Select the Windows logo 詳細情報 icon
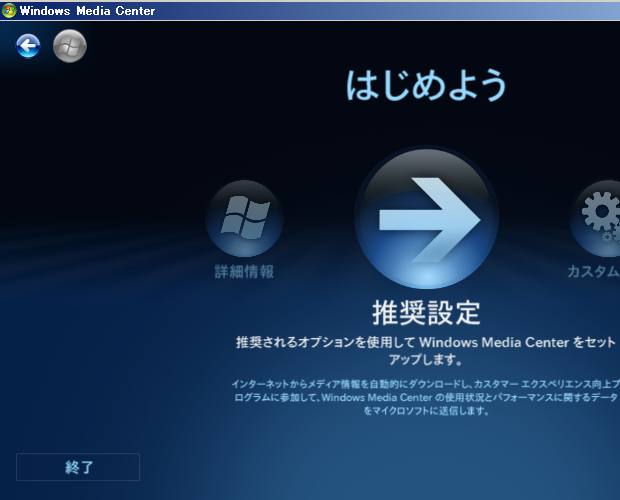Screen dimensions: 620x500 tap(244, 218)
